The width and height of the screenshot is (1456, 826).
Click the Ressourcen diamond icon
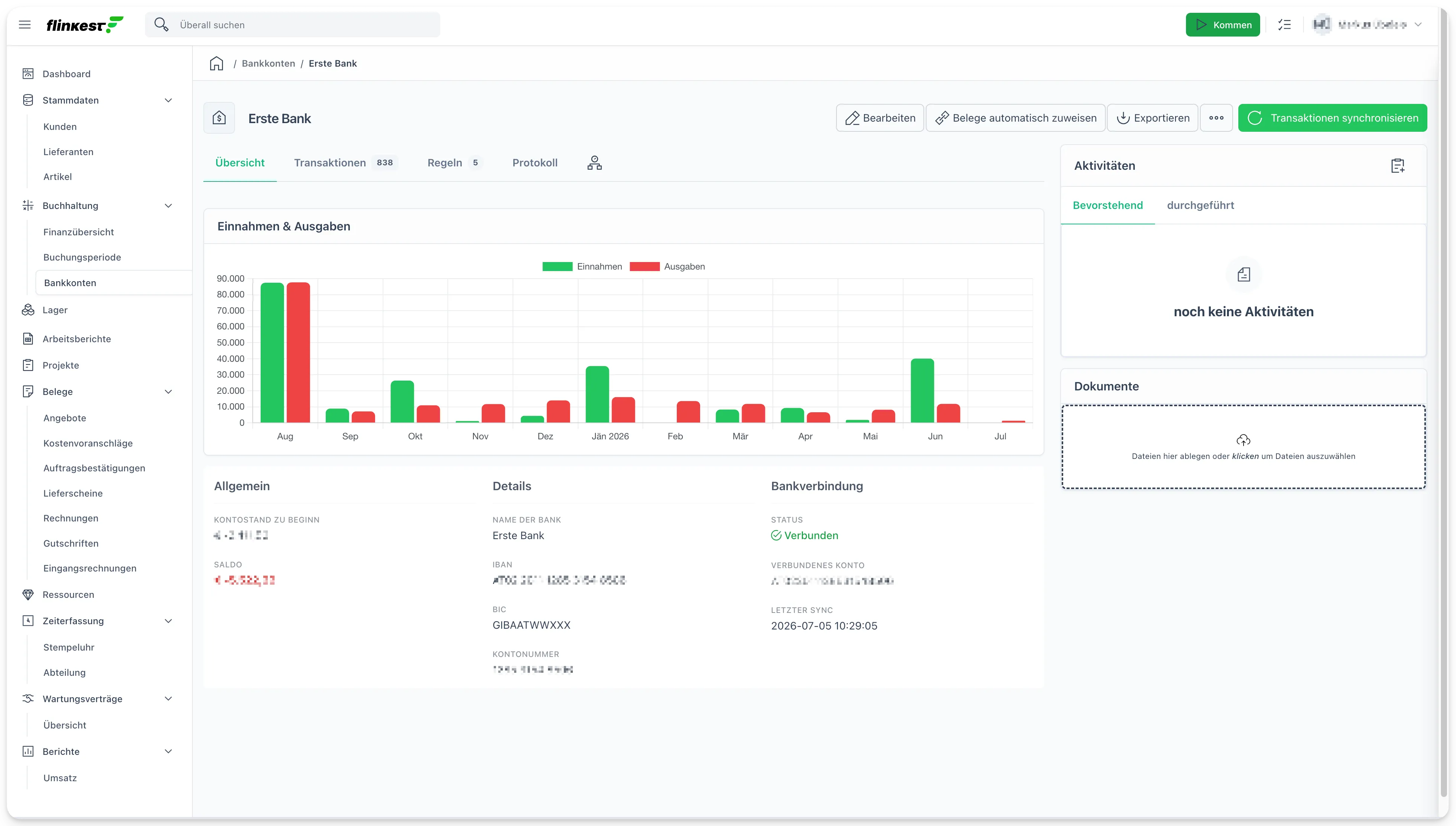click(x=28, y=594)
